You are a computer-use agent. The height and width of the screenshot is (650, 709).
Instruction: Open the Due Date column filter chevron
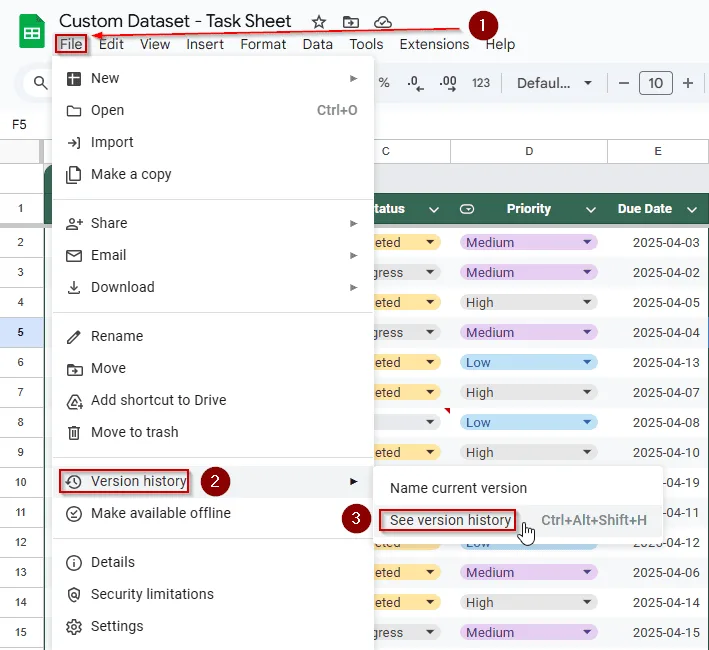[691, 209]
